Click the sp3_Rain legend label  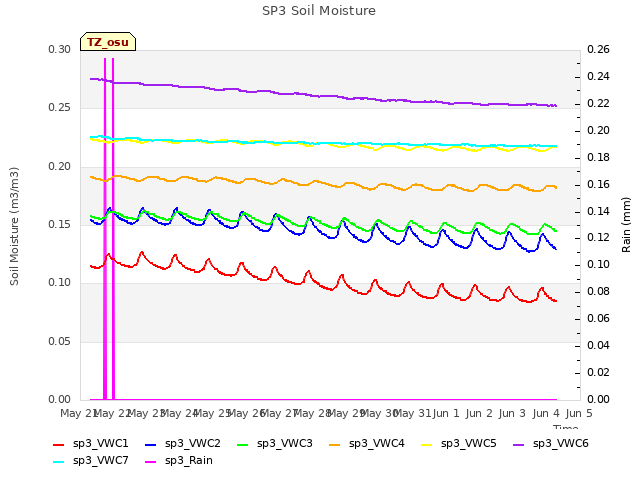coord(189,460)
